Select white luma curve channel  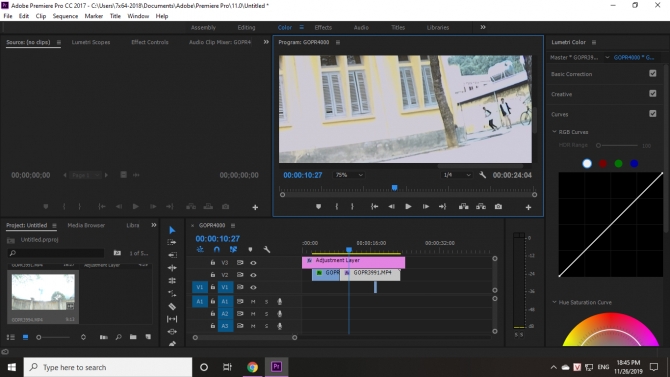[x=587, y=163]
